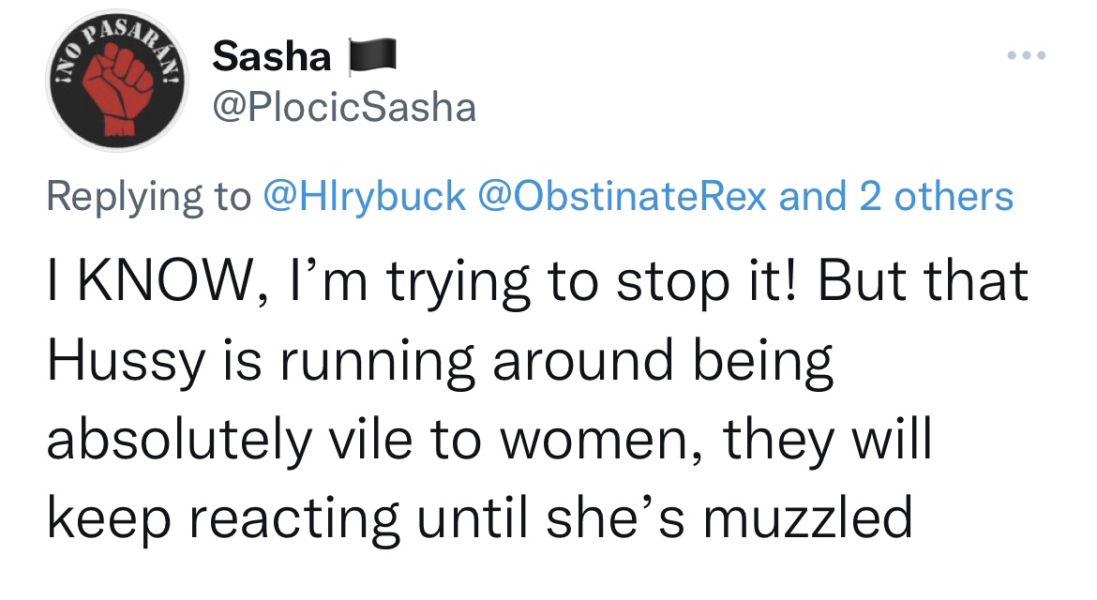Viewport: 1097px width, 600px height.
Task: Expand the "and 2 others" recipients list
Action: [x=896, y=196]
